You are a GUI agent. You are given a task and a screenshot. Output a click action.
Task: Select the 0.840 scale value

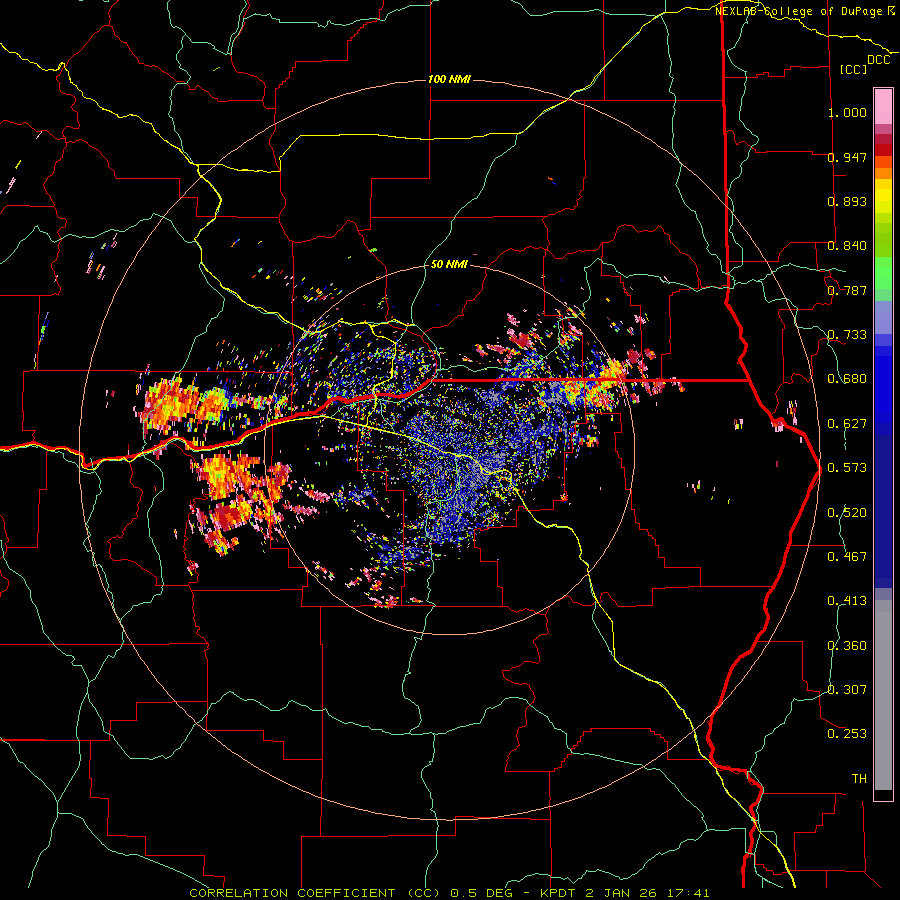point(847,246)
